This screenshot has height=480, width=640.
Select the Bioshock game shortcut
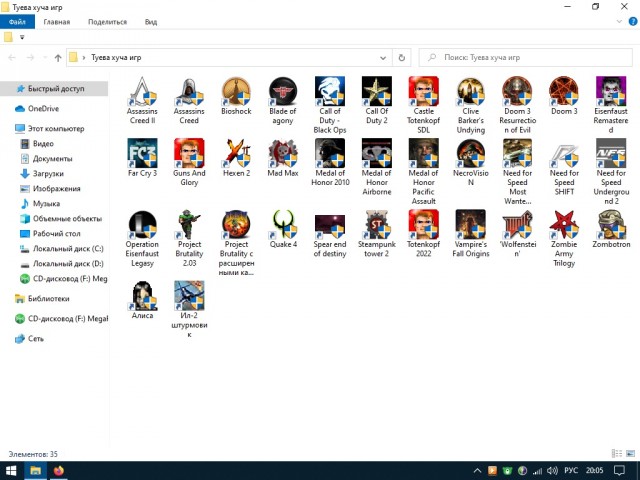[236, 96]
